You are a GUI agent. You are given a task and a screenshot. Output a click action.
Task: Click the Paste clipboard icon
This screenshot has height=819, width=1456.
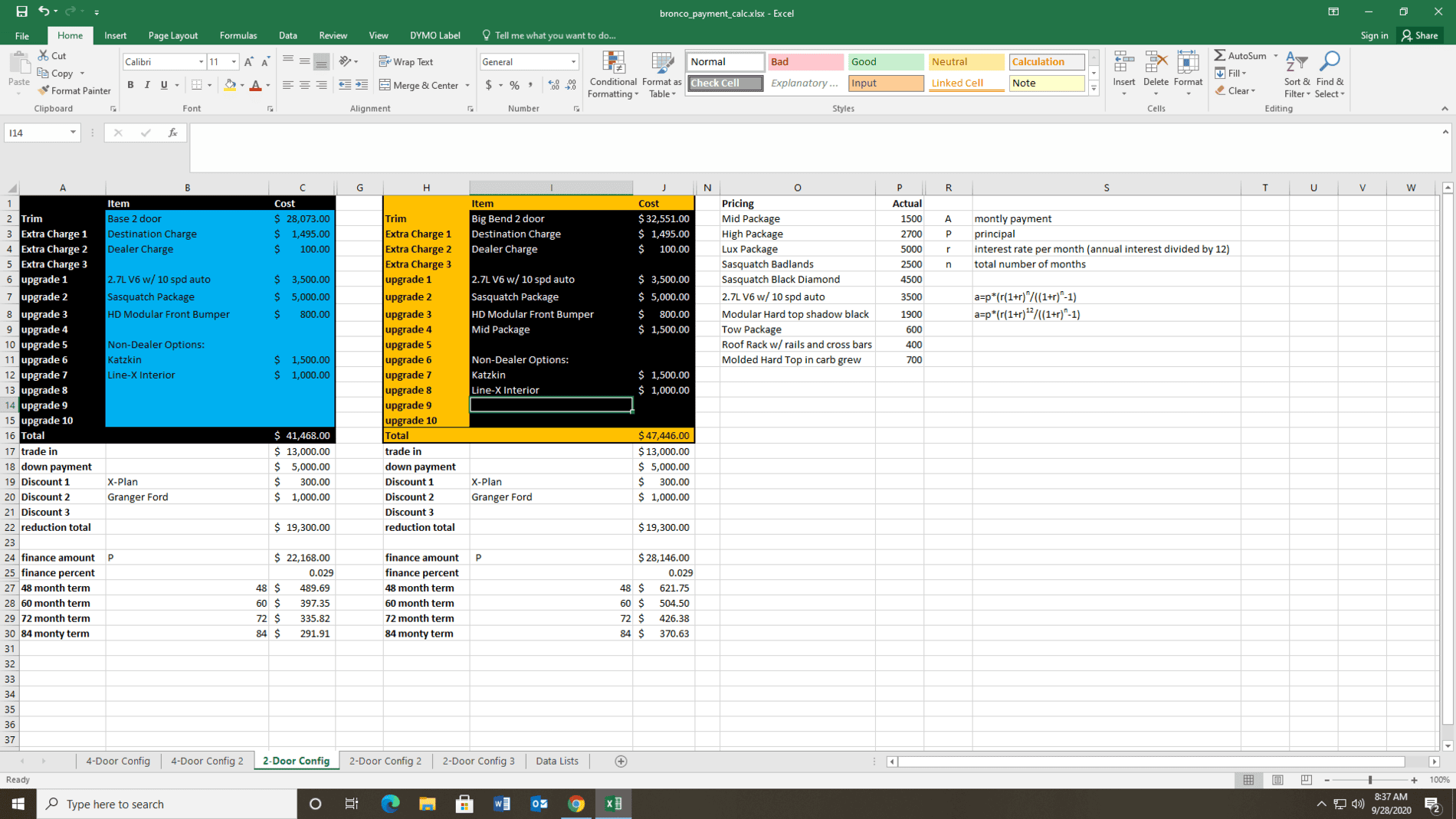tap(19, 63)
